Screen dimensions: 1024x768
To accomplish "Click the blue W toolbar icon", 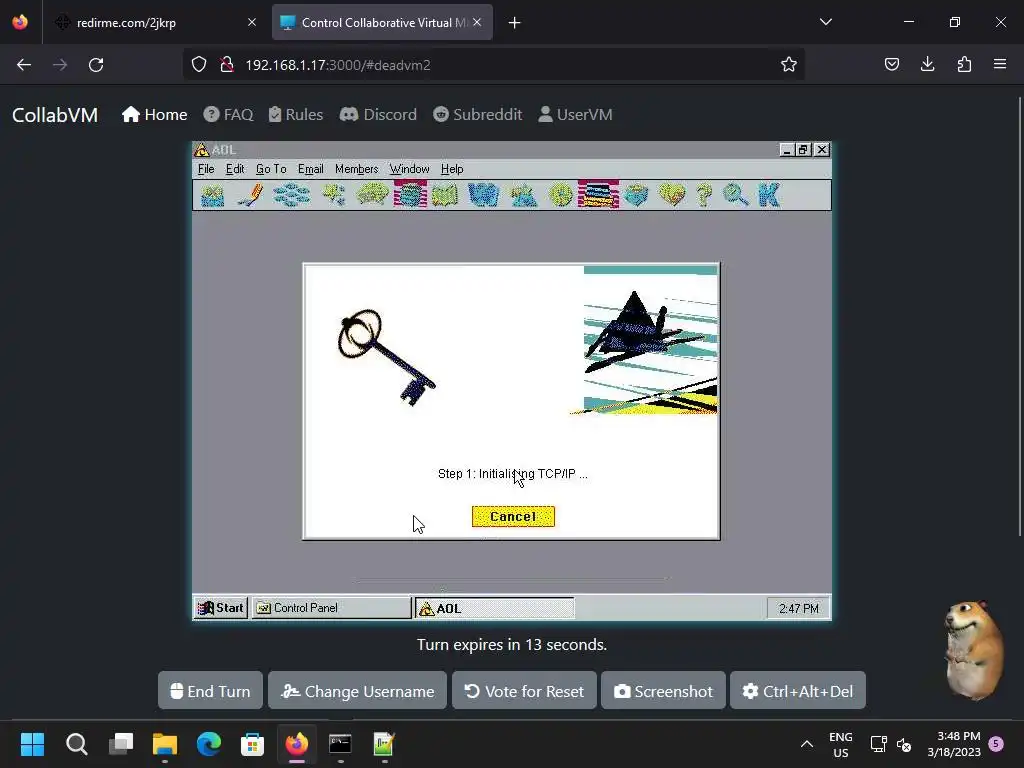I will 484,195.
